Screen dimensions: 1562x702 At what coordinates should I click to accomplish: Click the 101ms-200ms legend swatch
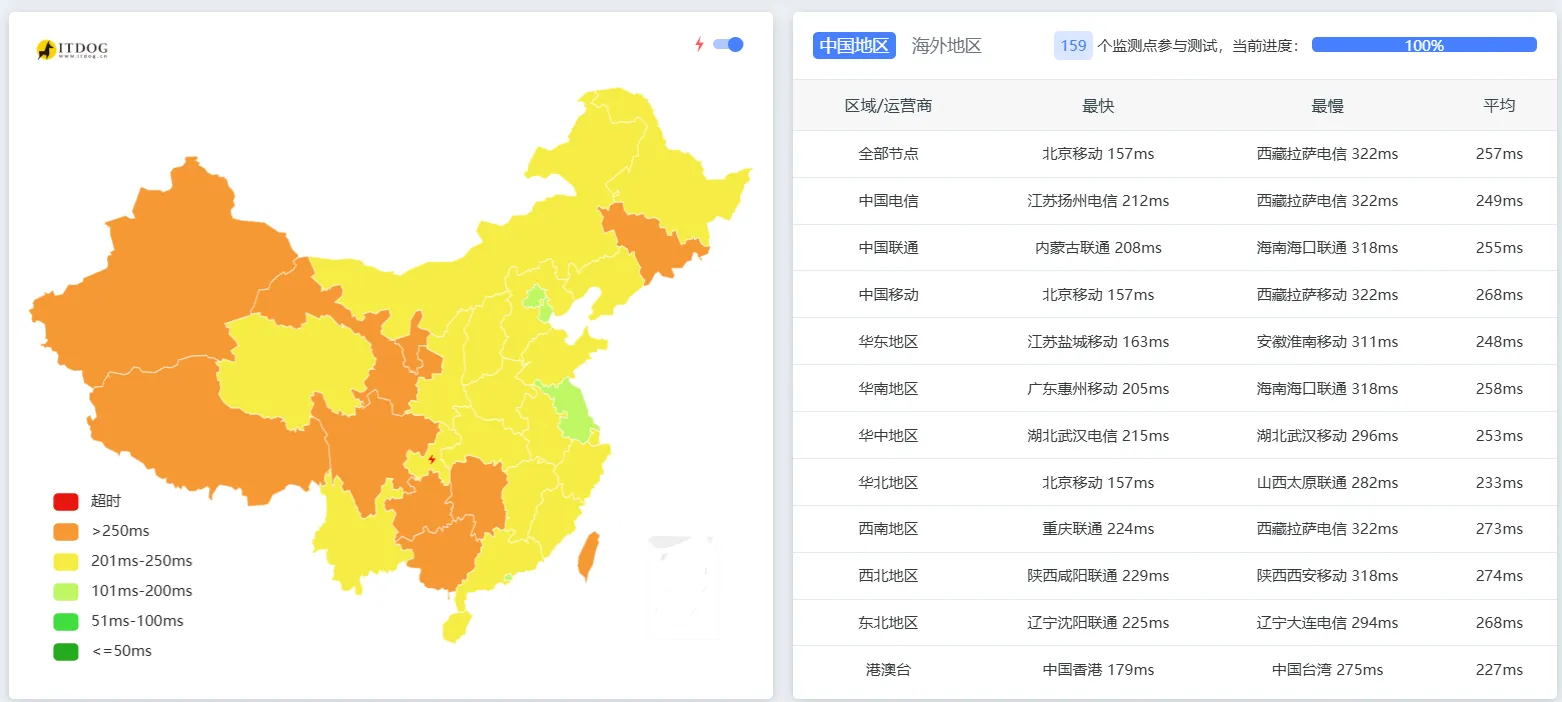pos(65,591)
